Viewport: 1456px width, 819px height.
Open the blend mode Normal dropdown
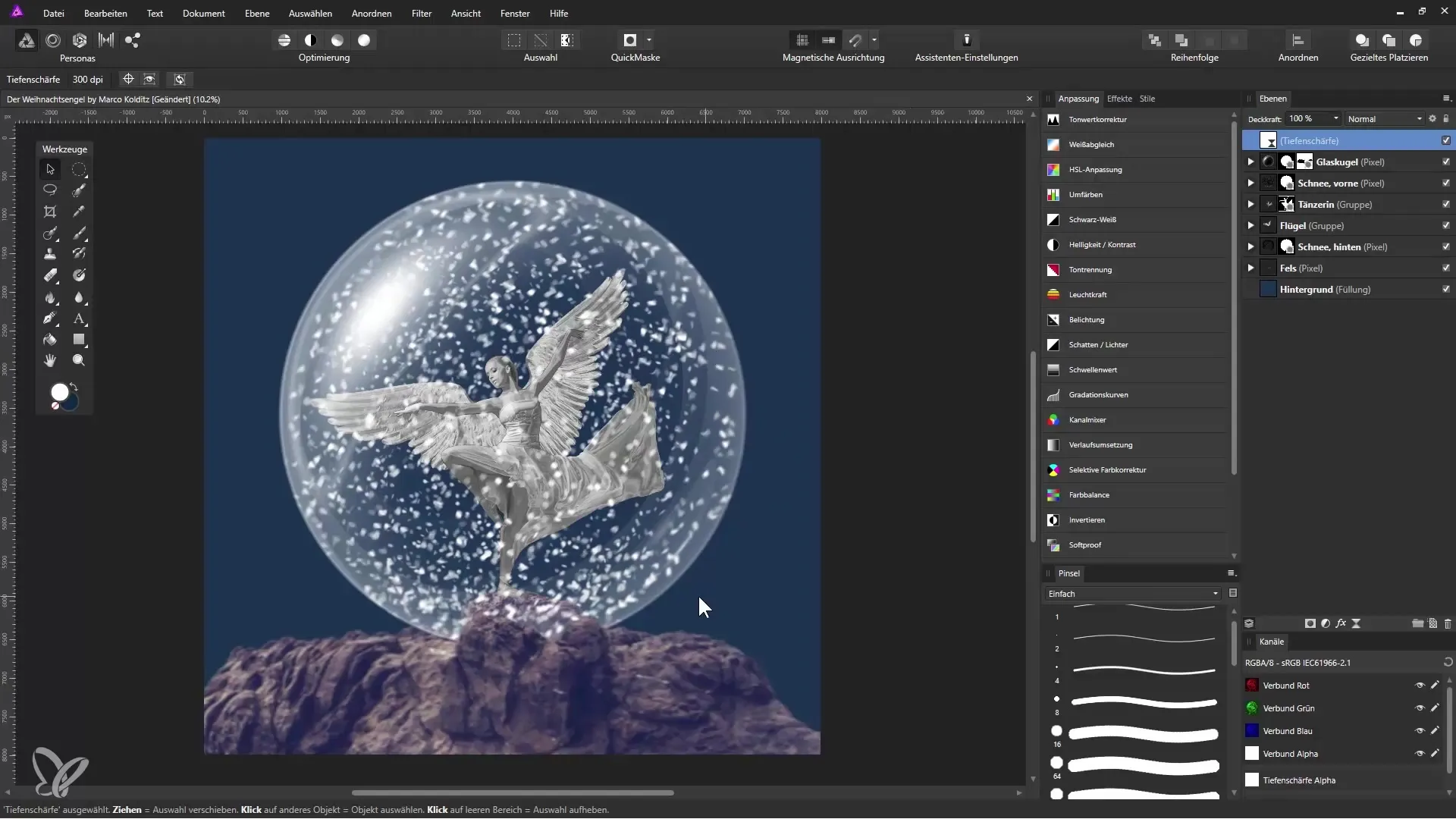click(x=1384, y=119)
